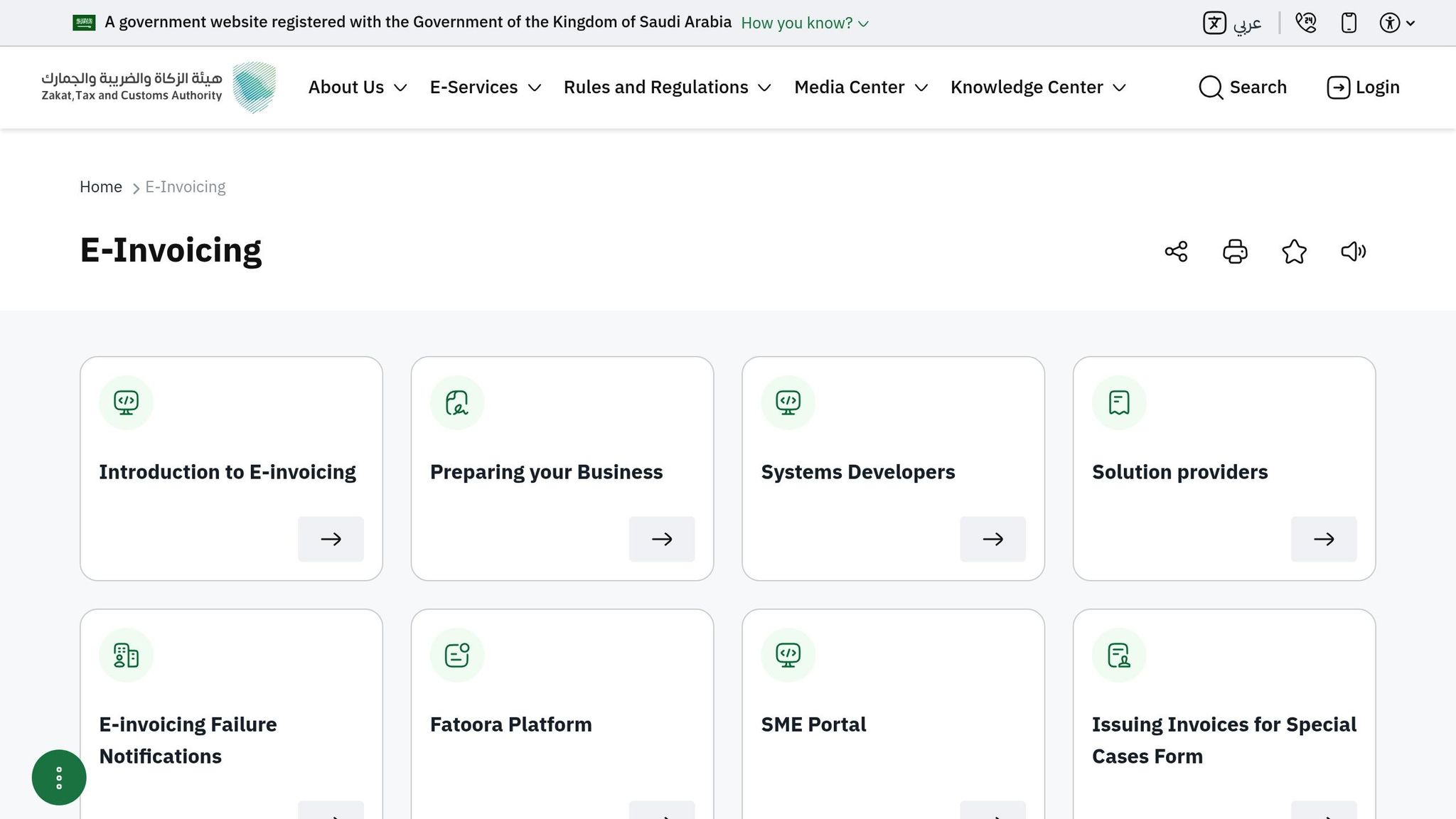Open the E-Services menu
1456x819 pixels.
point(485,87)
